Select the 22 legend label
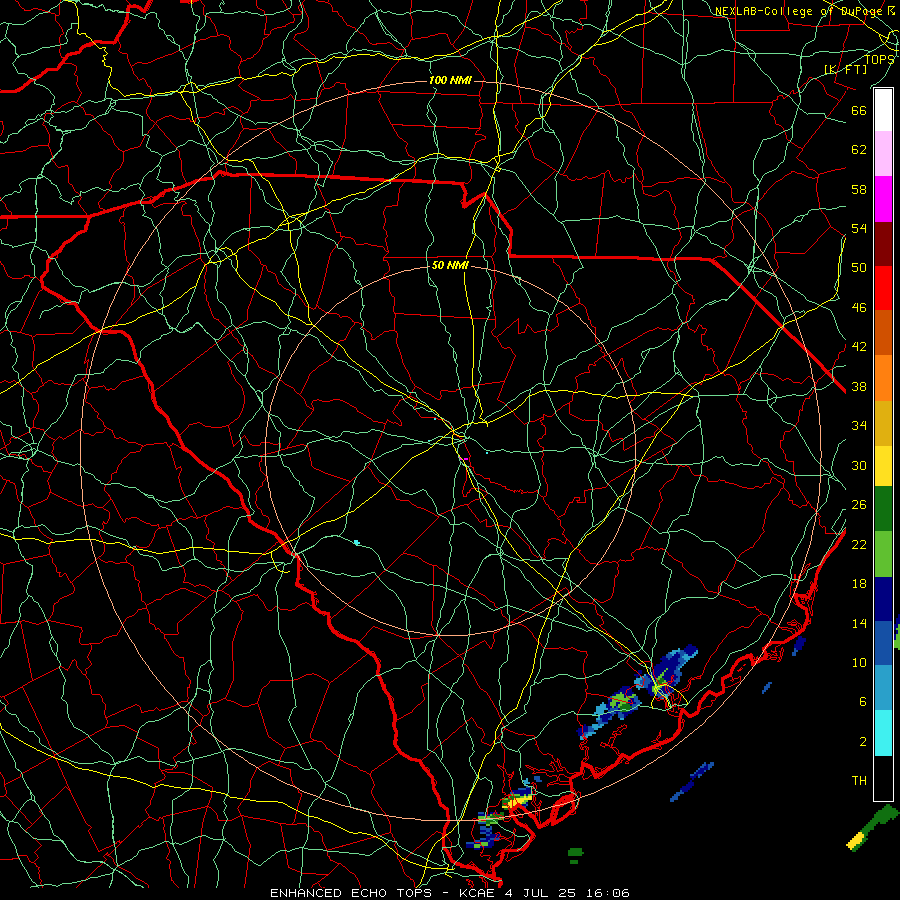Viewport: 900px width, 900px height. pyautogui.click(x=859, y=544)
